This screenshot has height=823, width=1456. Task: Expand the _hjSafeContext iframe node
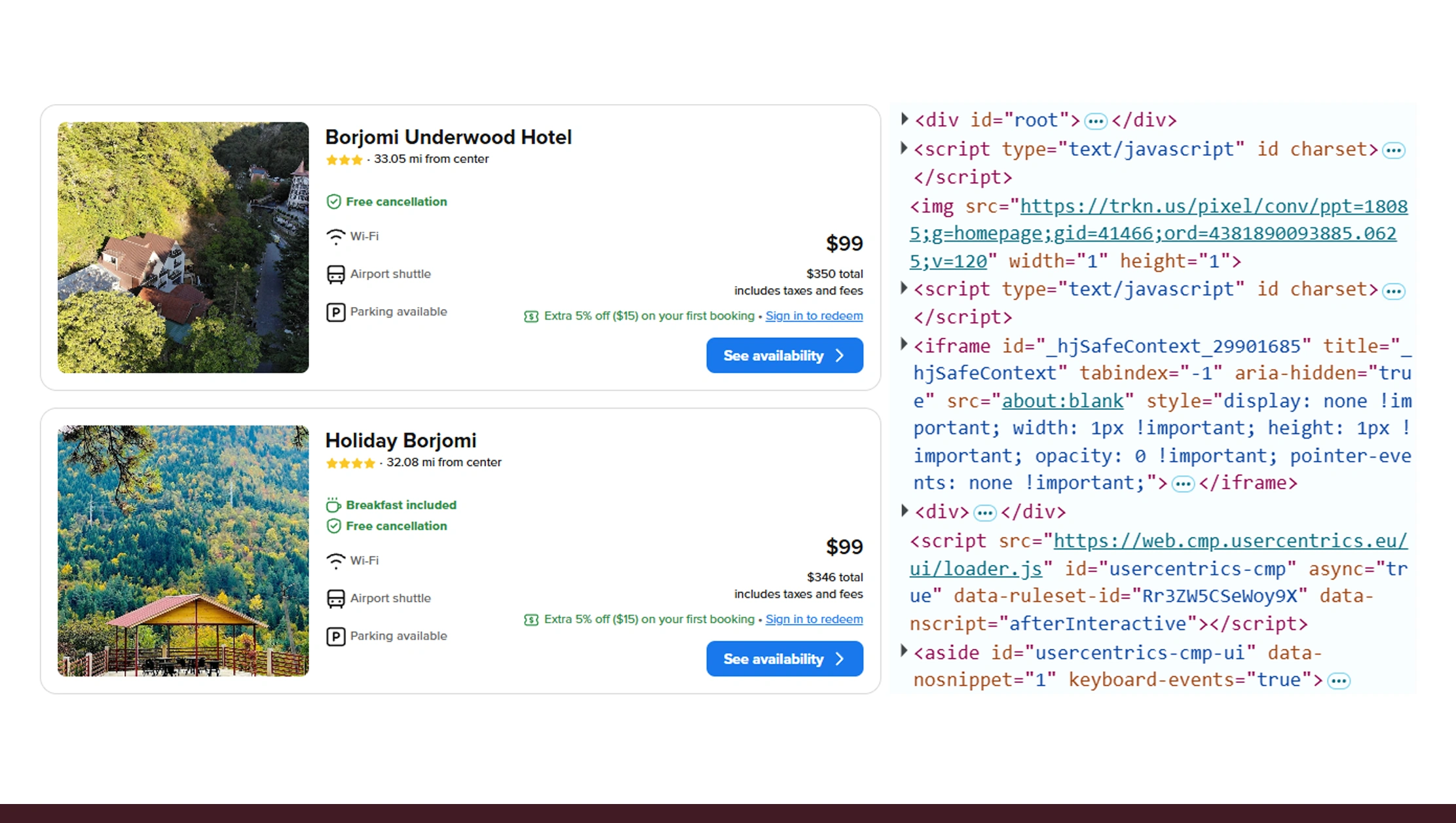pyautogui.click(x=905, y=344)
